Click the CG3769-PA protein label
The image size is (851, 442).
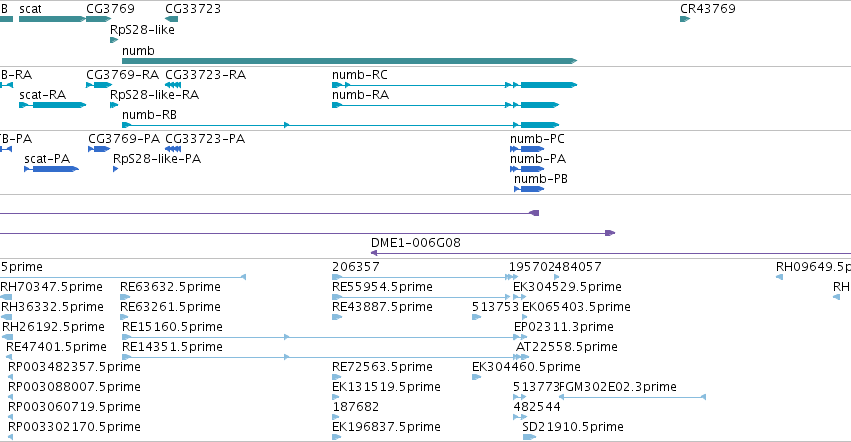pyautogui.click(x=124, y=138)
